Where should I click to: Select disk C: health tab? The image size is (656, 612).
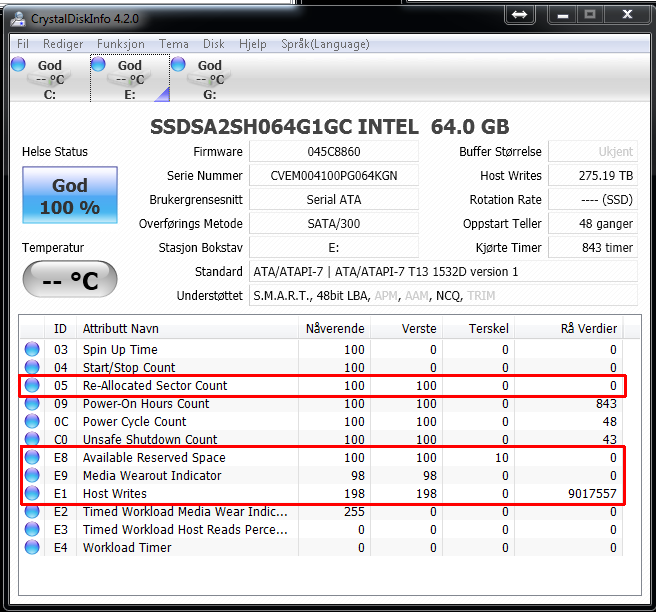[49, 79]
